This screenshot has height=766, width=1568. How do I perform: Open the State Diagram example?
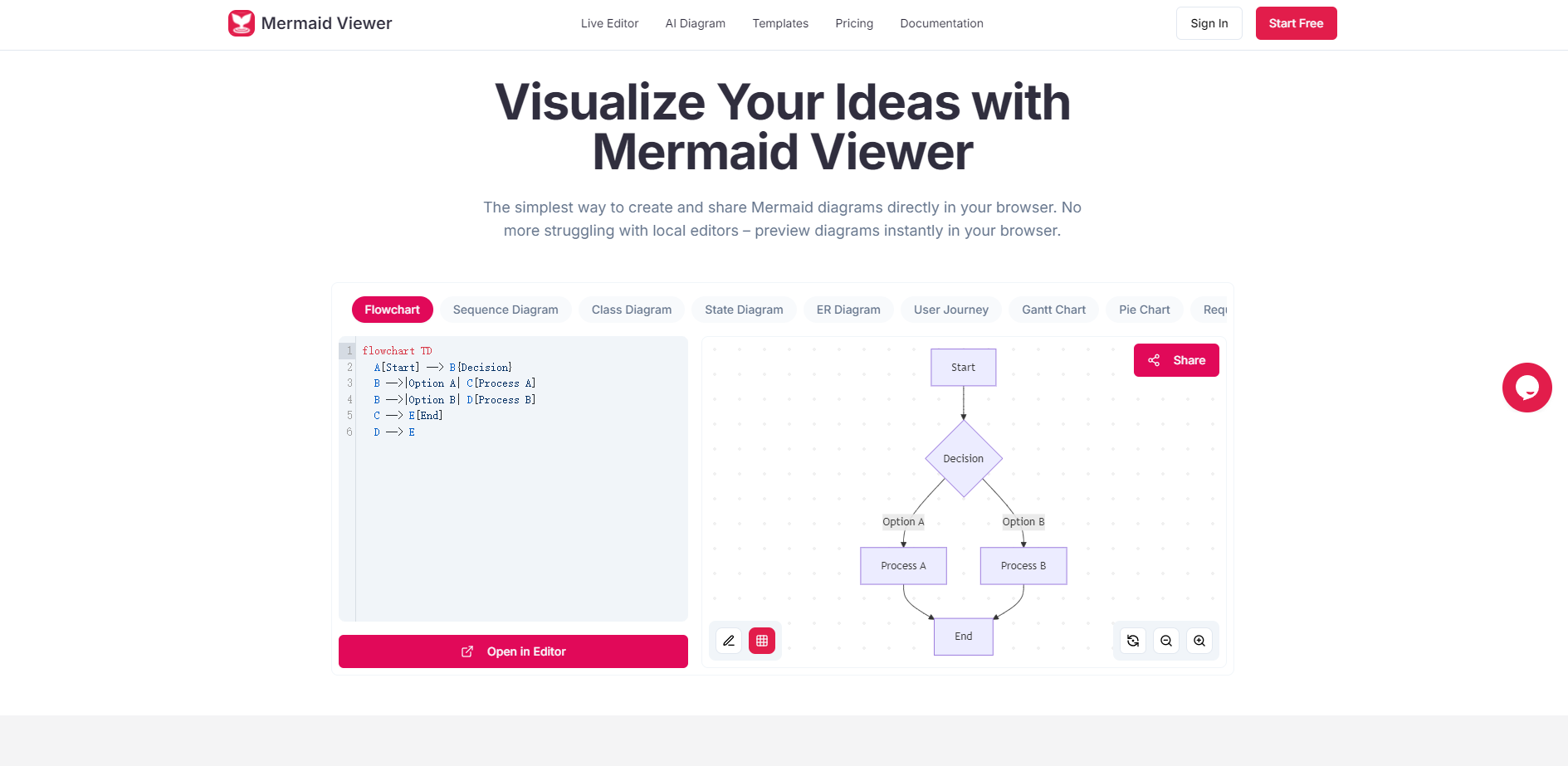[x=744, y=309]
